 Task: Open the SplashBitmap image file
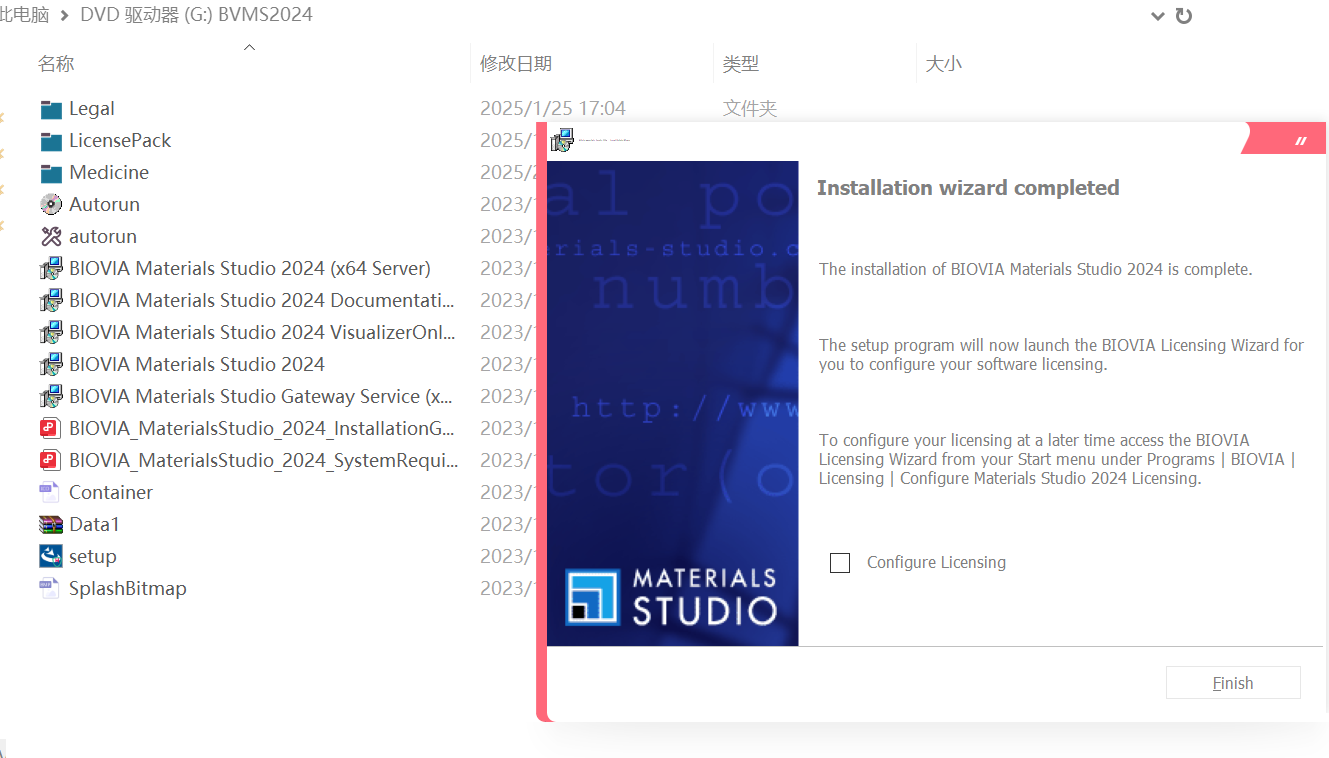127,588
